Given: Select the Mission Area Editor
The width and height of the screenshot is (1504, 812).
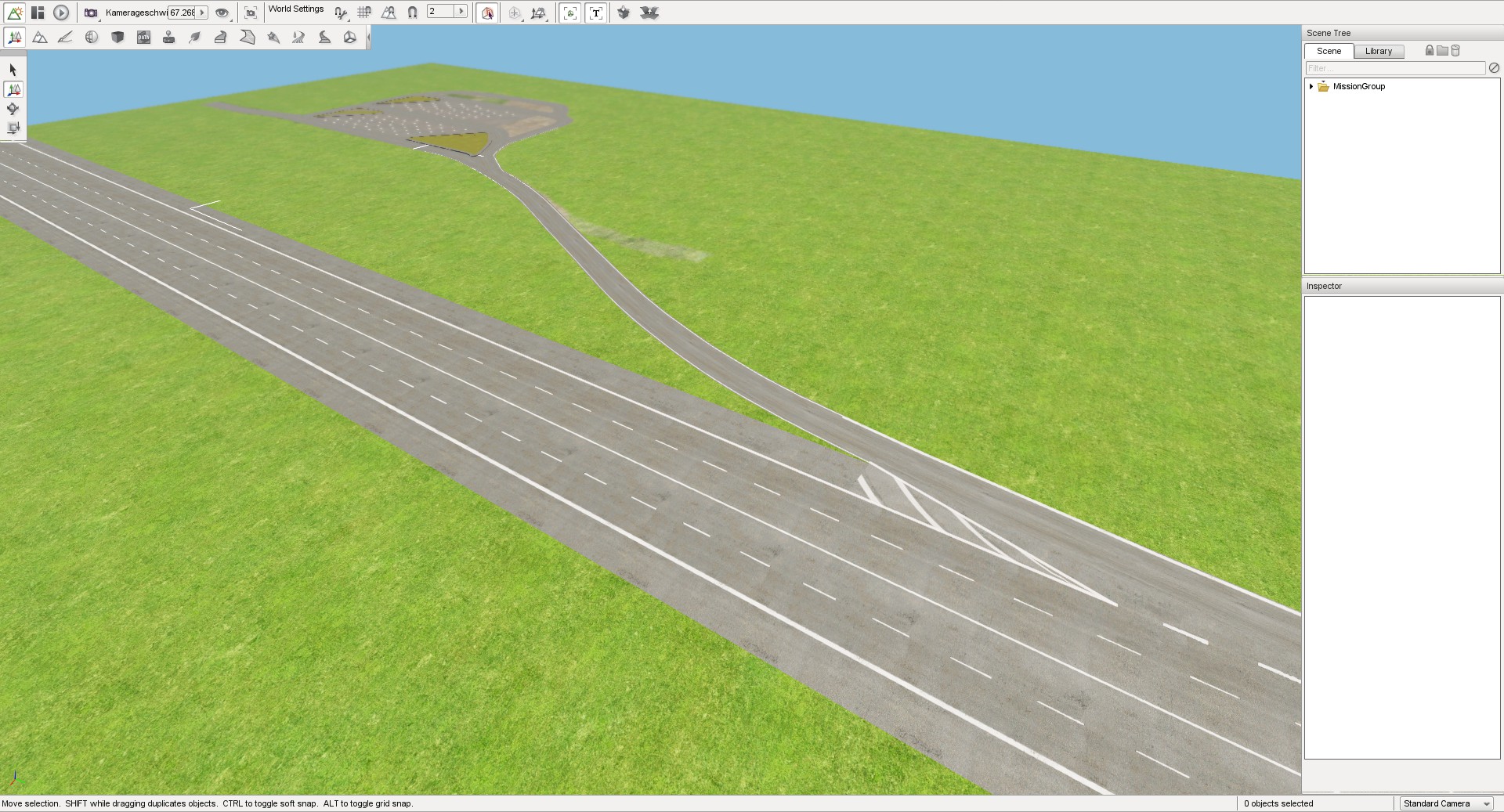Looking at the screenshot, I should click(x=247, y=38).
